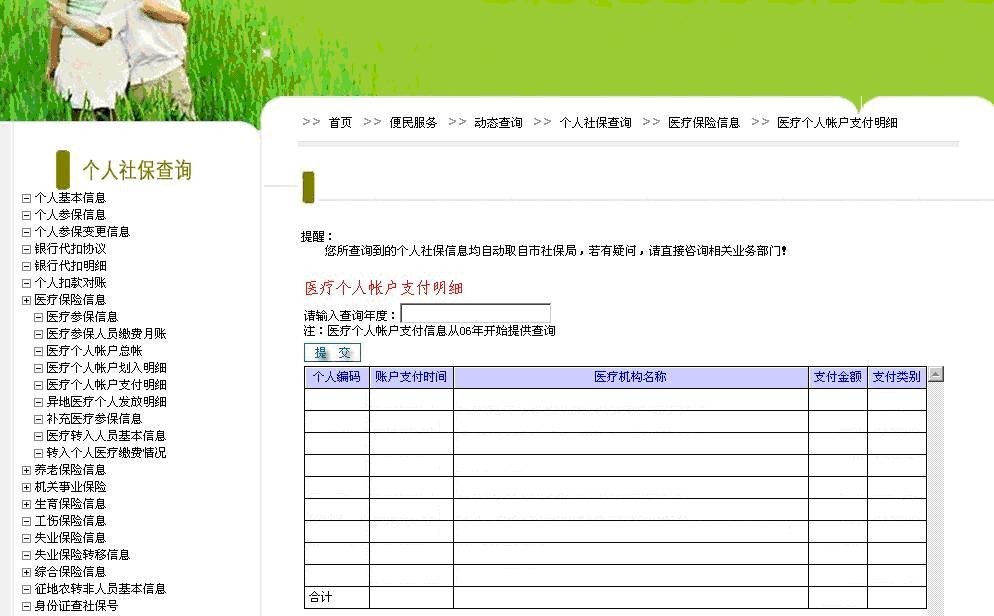Expand the 生育保险信息 plus icon

(x=26, y=504)
